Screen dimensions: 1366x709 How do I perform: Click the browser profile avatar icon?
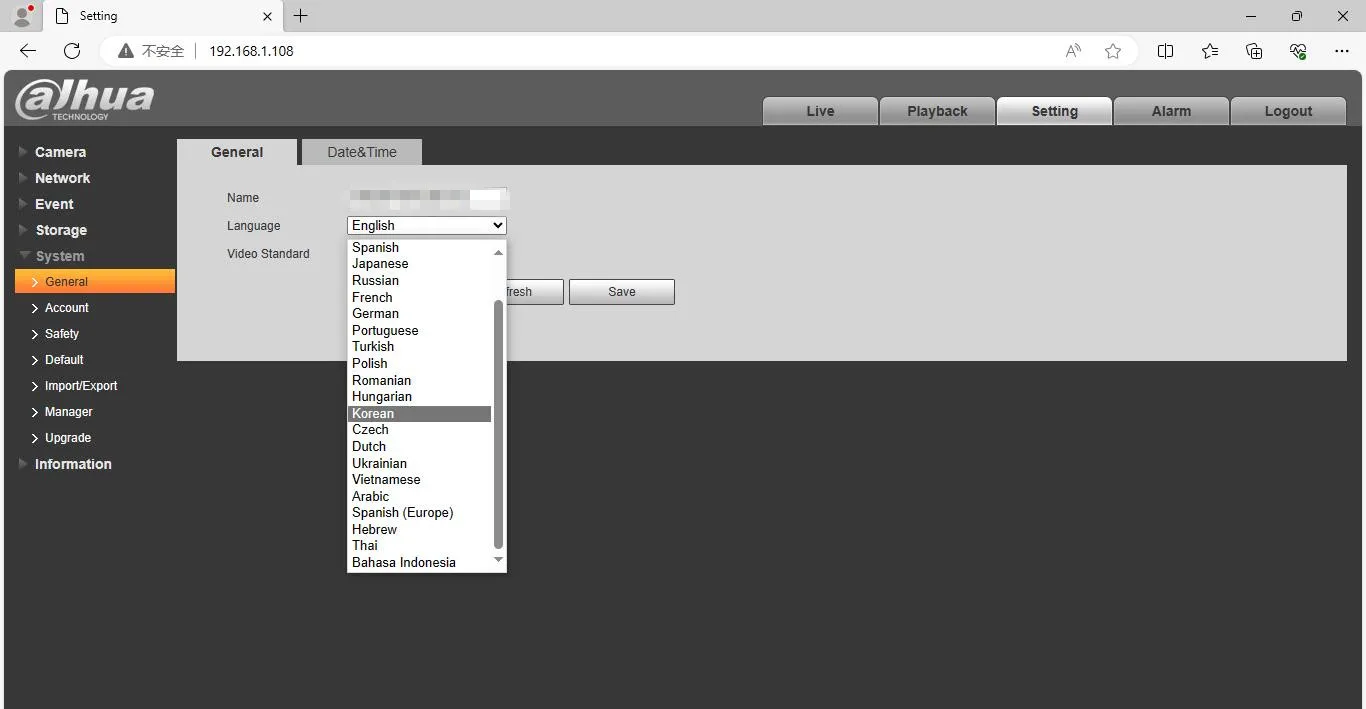[22, 15]
